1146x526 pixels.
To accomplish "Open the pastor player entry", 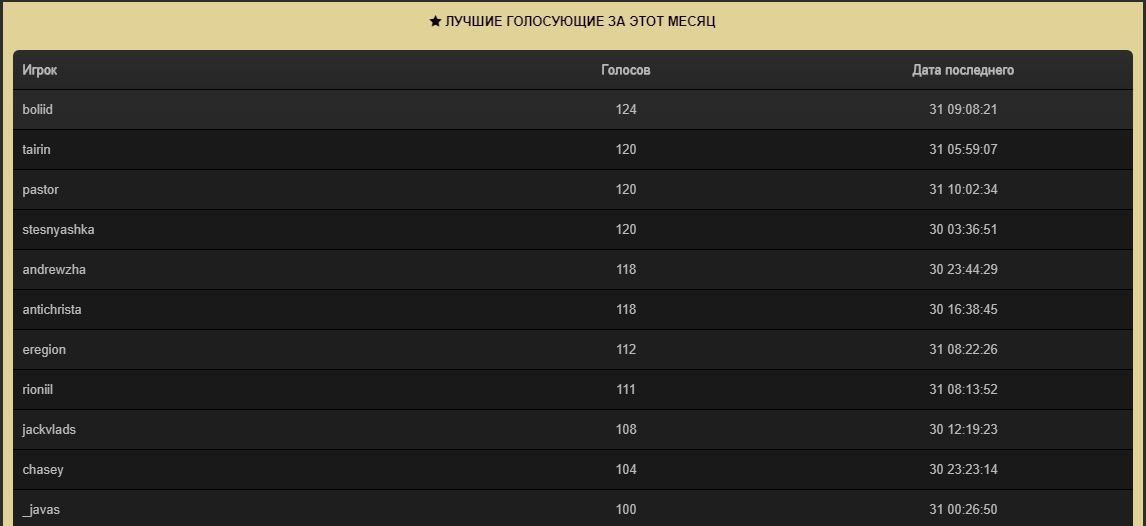I will coord(41,190).
